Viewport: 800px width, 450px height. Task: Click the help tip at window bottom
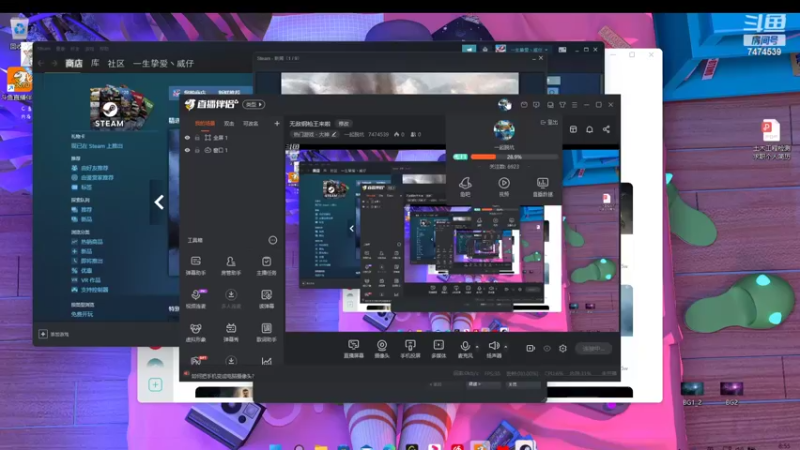[x=220, y=376]
